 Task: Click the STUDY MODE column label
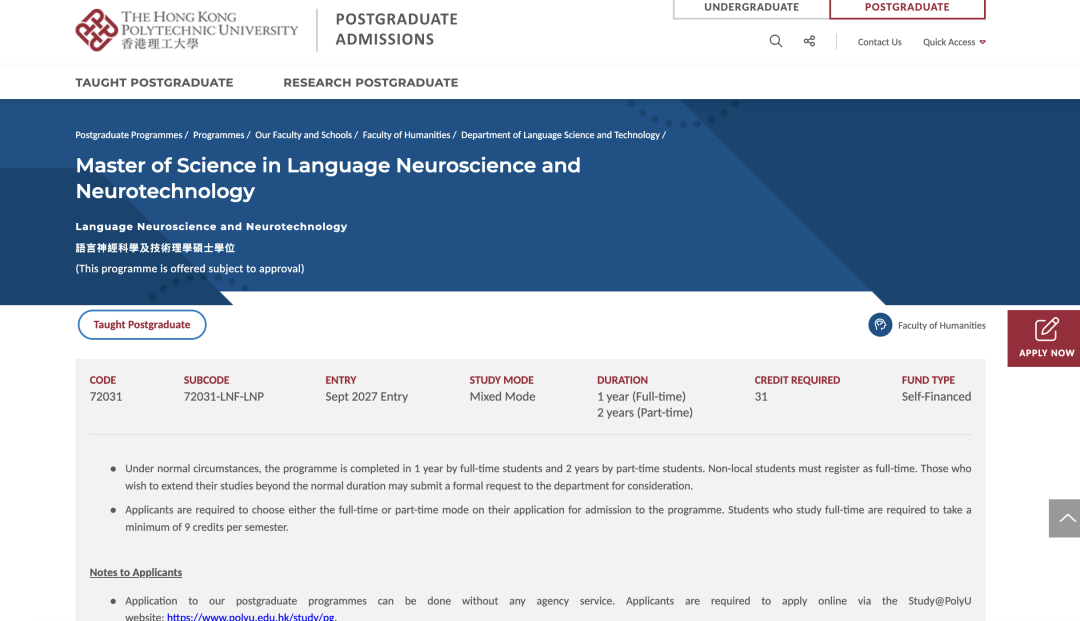coord(501,380)
